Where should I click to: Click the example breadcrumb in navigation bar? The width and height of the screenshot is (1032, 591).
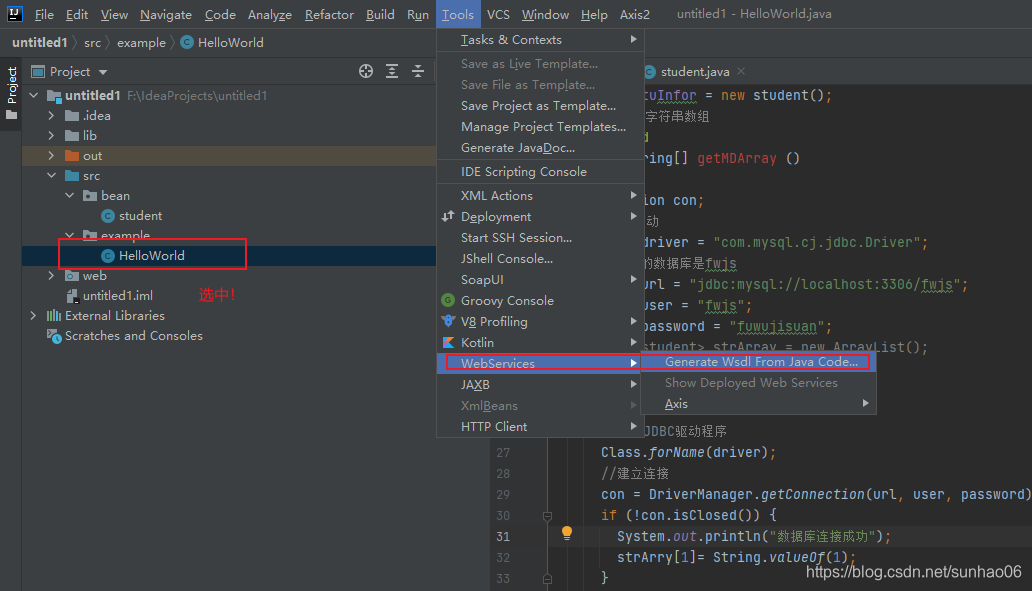coord(142,43)
